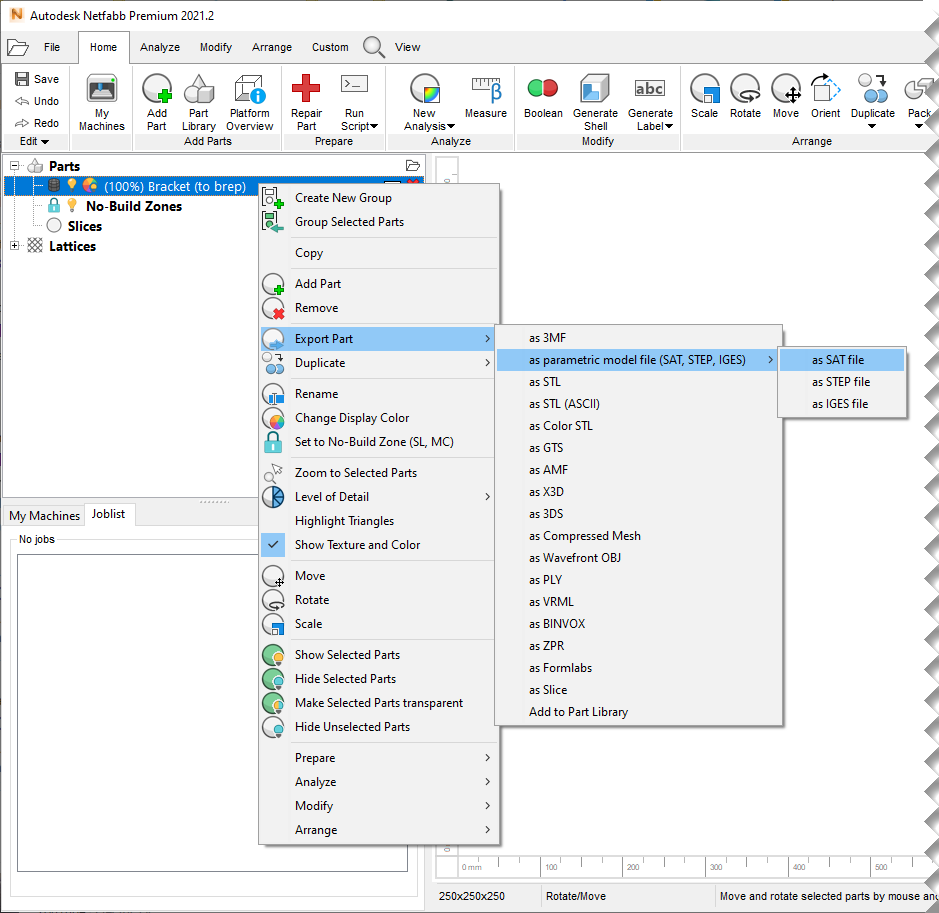The width and height of the screenshot is (939, 913).
Task: Open the Edit dropdown in the ribbon
Action: [34, 141]
